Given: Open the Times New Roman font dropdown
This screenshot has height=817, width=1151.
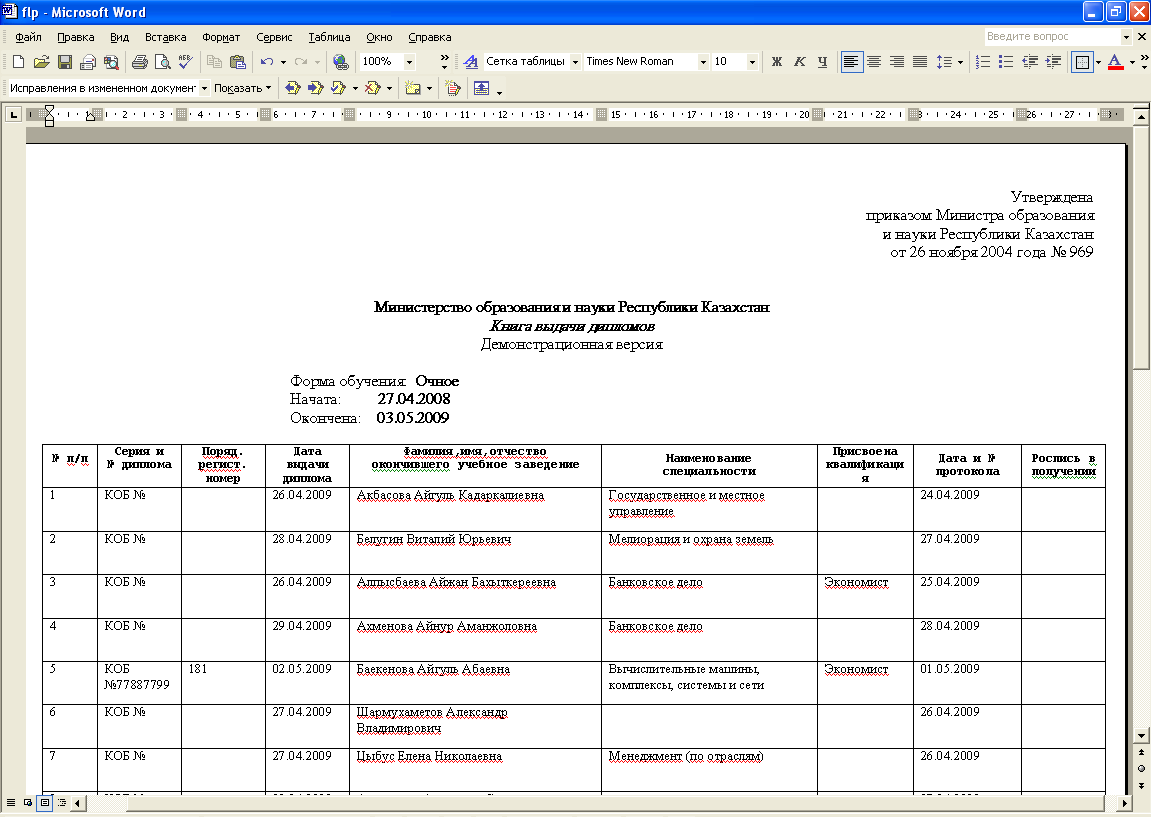Looking at the screenshot, I should click(702, 62).
